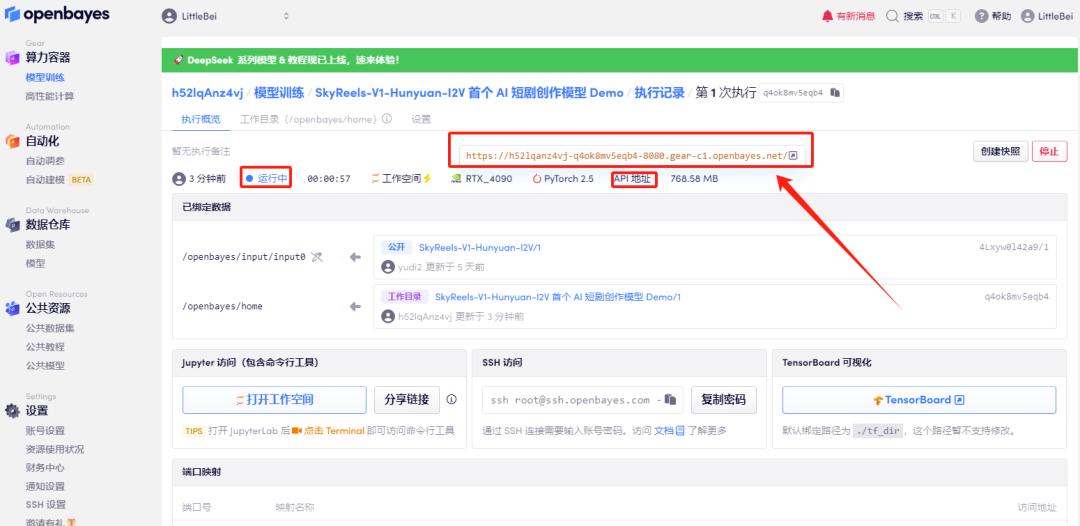Viewport: 1080px width, 526px height.
Task: Click the 打开工作空间 button
Action: pyautogui.click(x=274, y=399)
